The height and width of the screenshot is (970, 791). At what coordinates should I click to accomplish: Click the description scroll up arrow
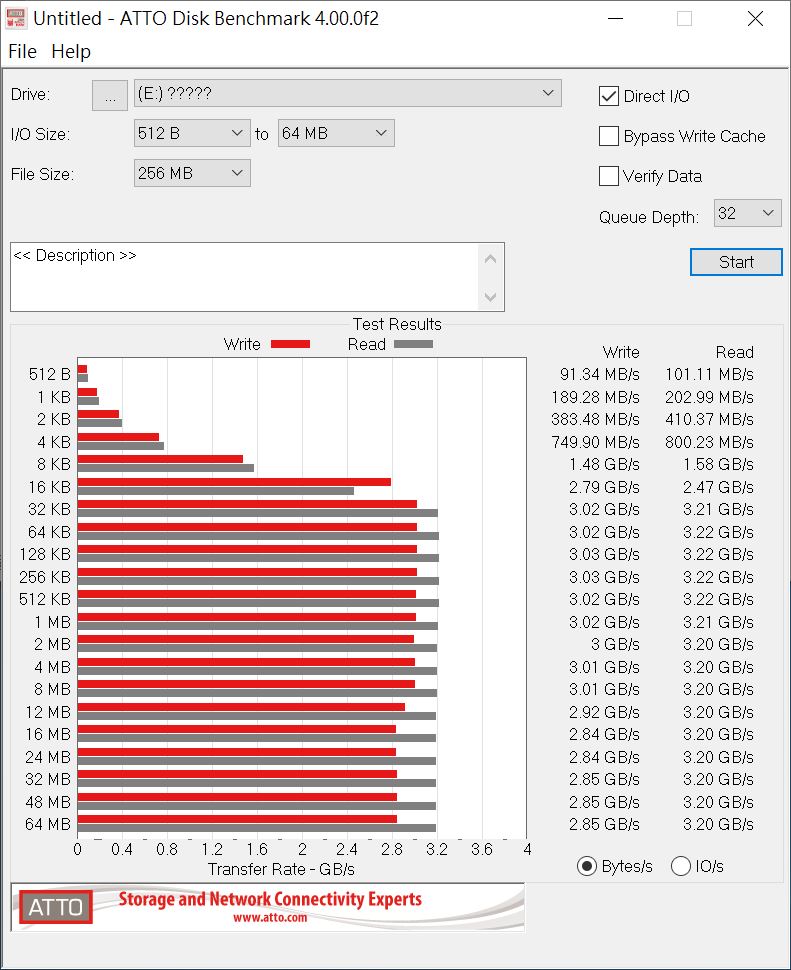pos(490,259)
